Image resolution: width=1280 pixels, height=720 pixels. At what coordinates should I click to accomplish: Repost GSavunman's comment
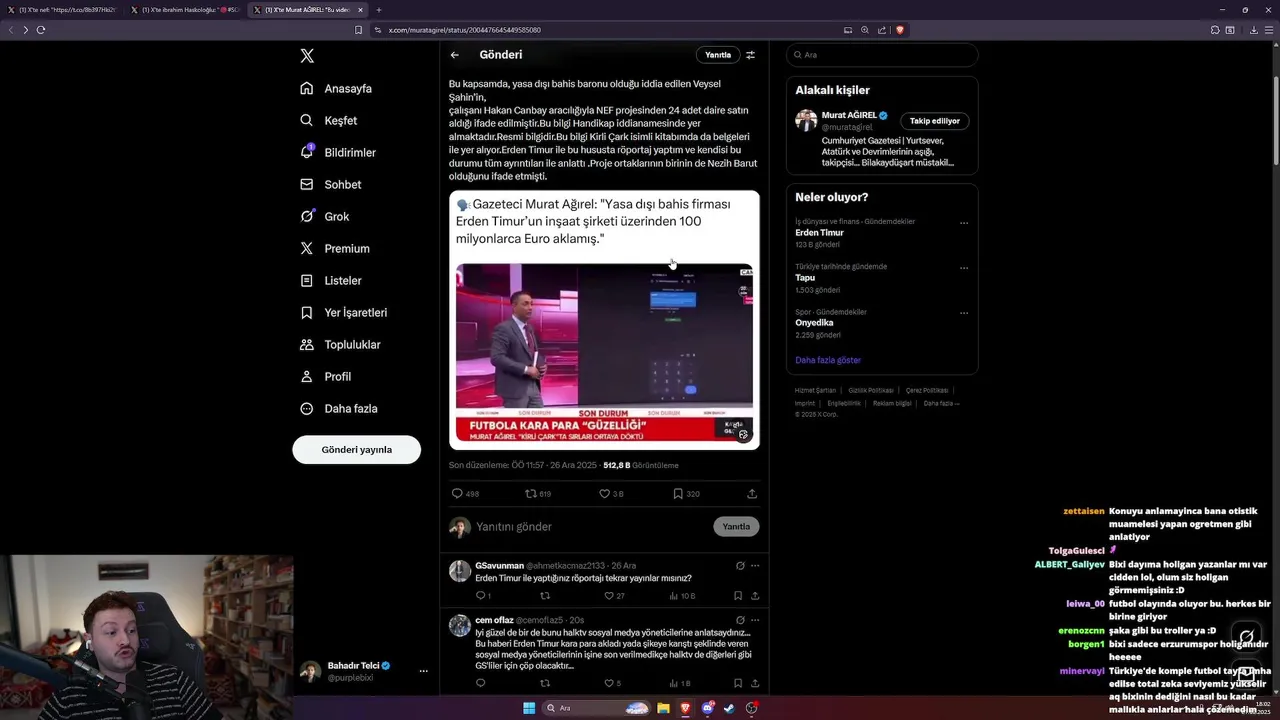point(545,596)
